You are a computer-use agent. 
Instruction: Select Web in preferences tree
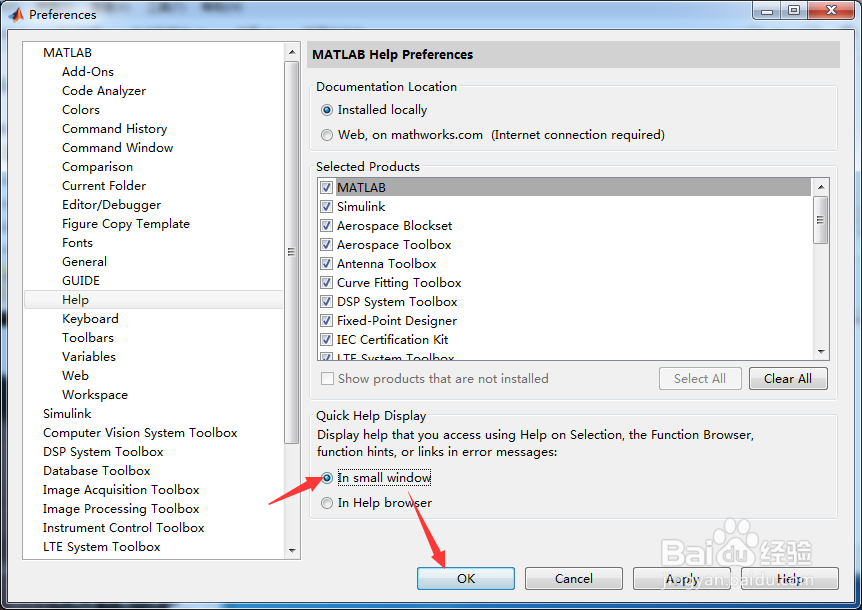click(x=75, y=376)
